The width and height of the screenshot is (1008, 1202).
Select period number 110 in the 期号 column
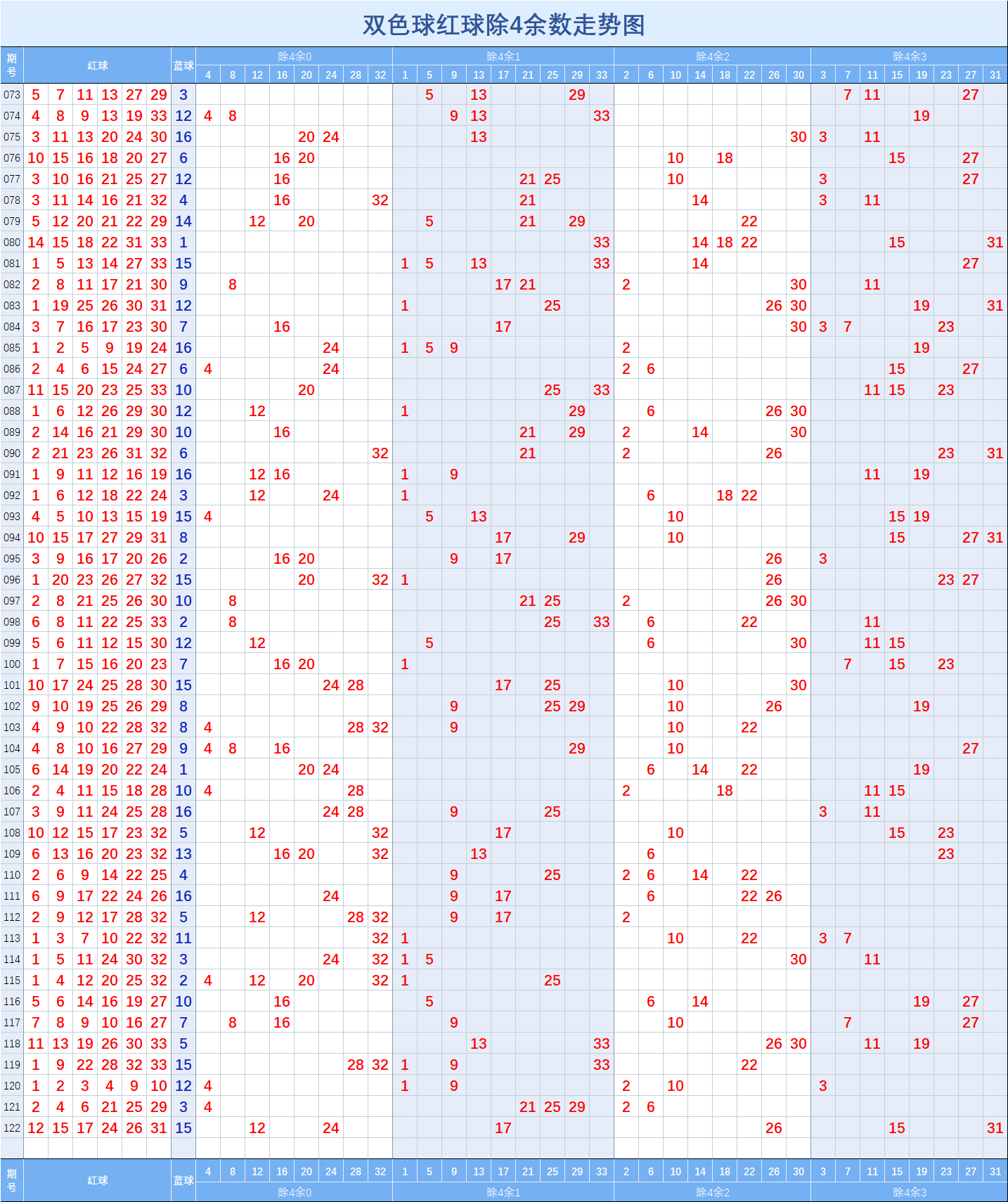coord(12,874)
